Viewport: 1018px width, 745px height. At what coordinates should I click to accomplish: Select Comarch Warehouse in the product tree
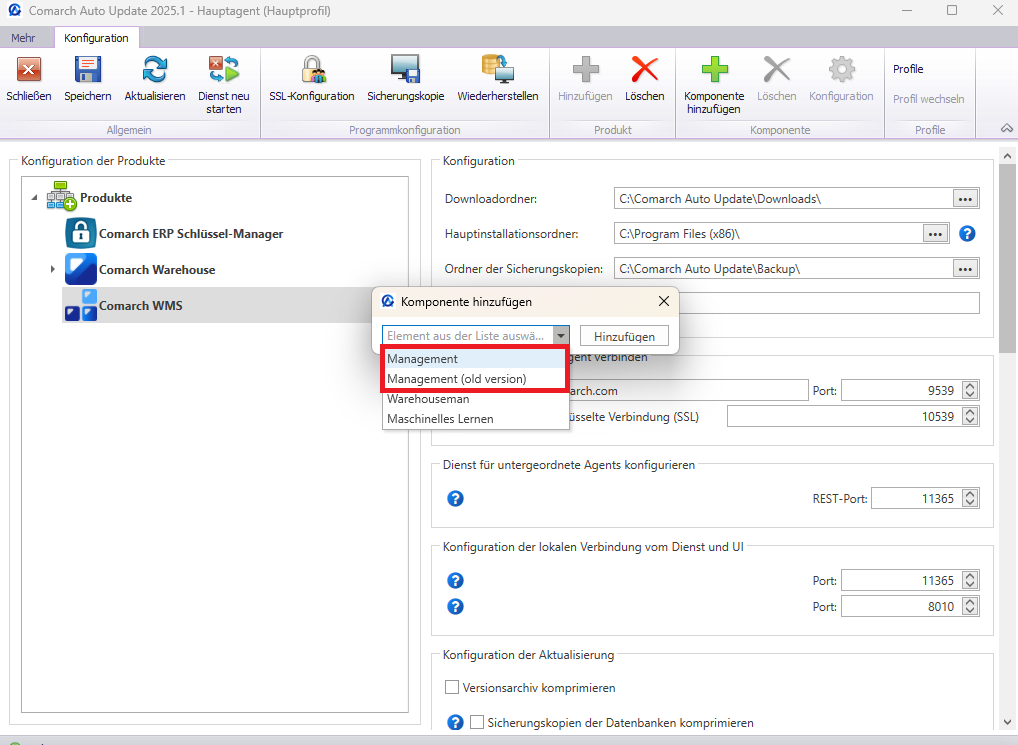pos(157,269)
